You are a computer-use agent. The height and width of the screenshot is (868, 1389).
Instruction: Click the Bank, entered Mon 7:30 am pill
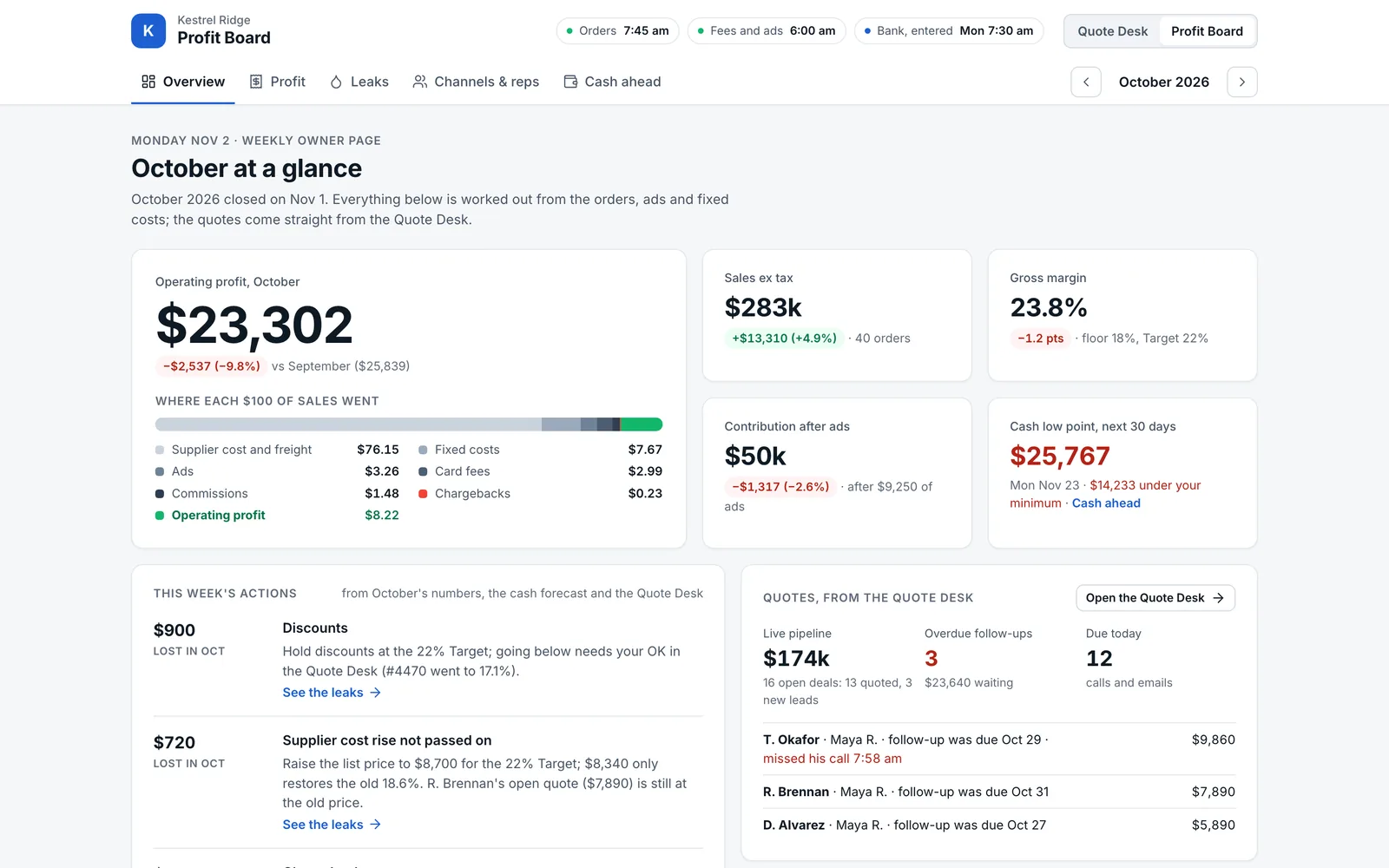tap(949, 30)
